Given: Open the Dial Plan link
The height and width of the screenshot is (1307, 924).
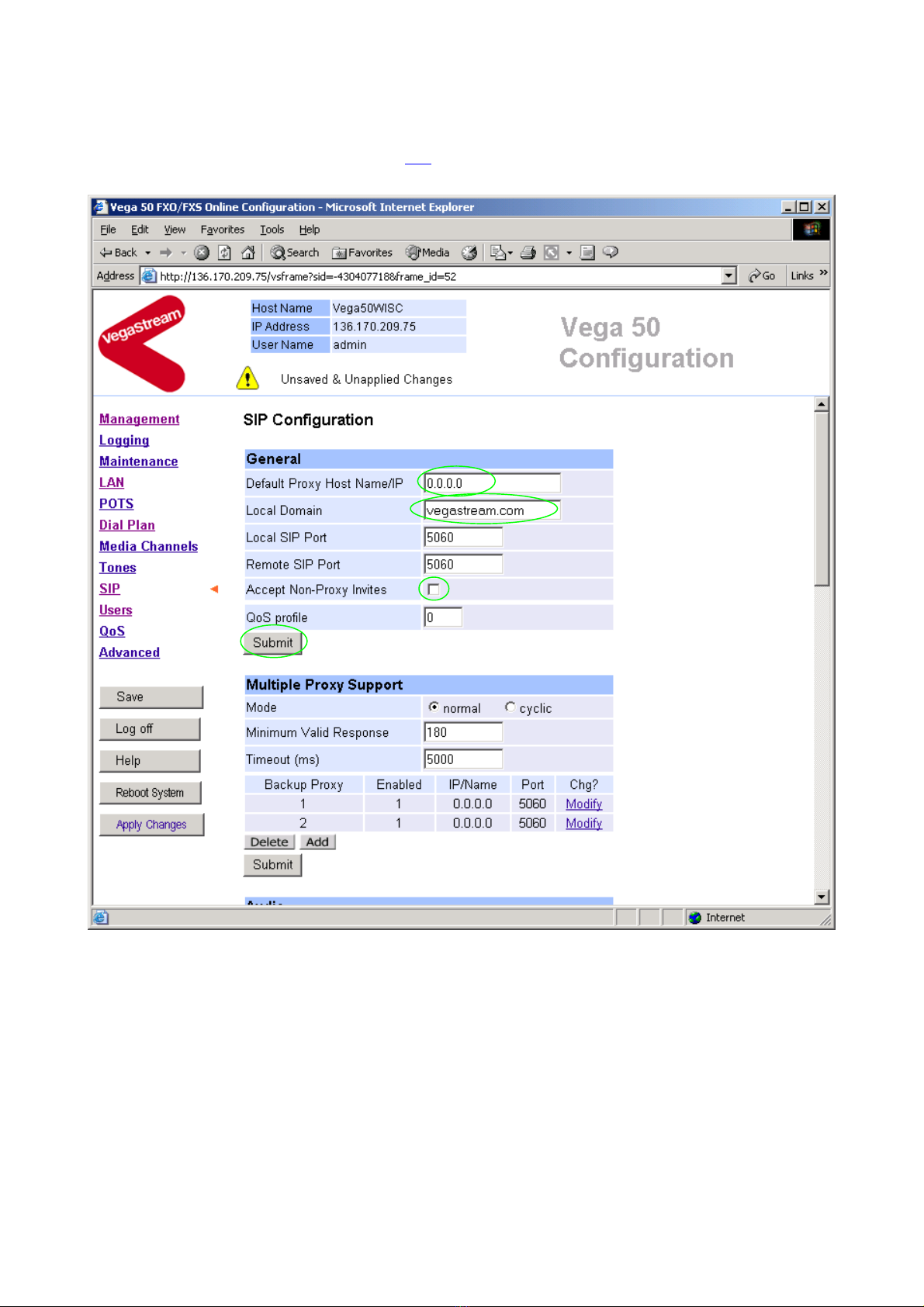Looking at the screenshot, I should click(x=127, y=525).
